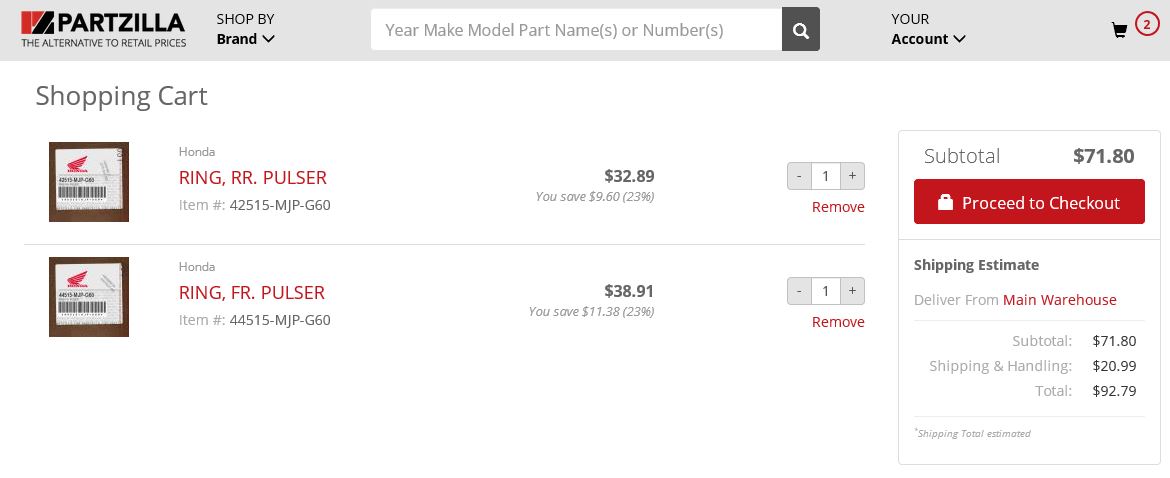1170x478 pixels.
Task: Click the RING, FR. PULSER product thumbnail
Action: coord(89,297)
